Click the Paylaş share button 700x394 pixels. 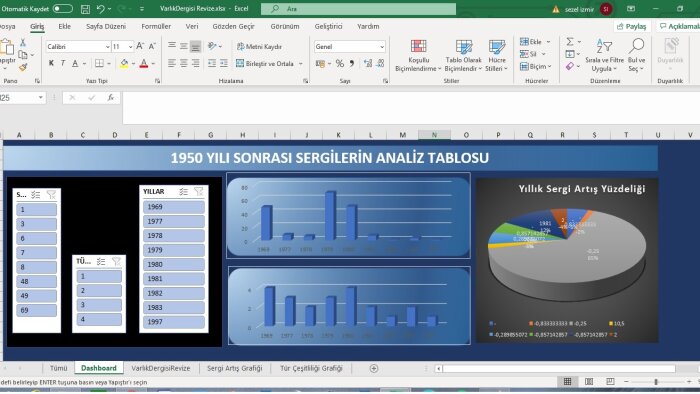tap(632, 26)
